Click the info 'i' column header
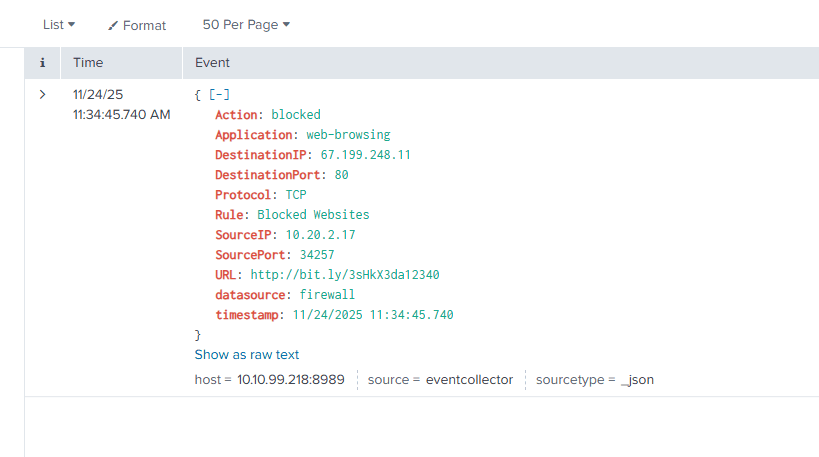This screenshot has width=819, height=457. (42, 63)
